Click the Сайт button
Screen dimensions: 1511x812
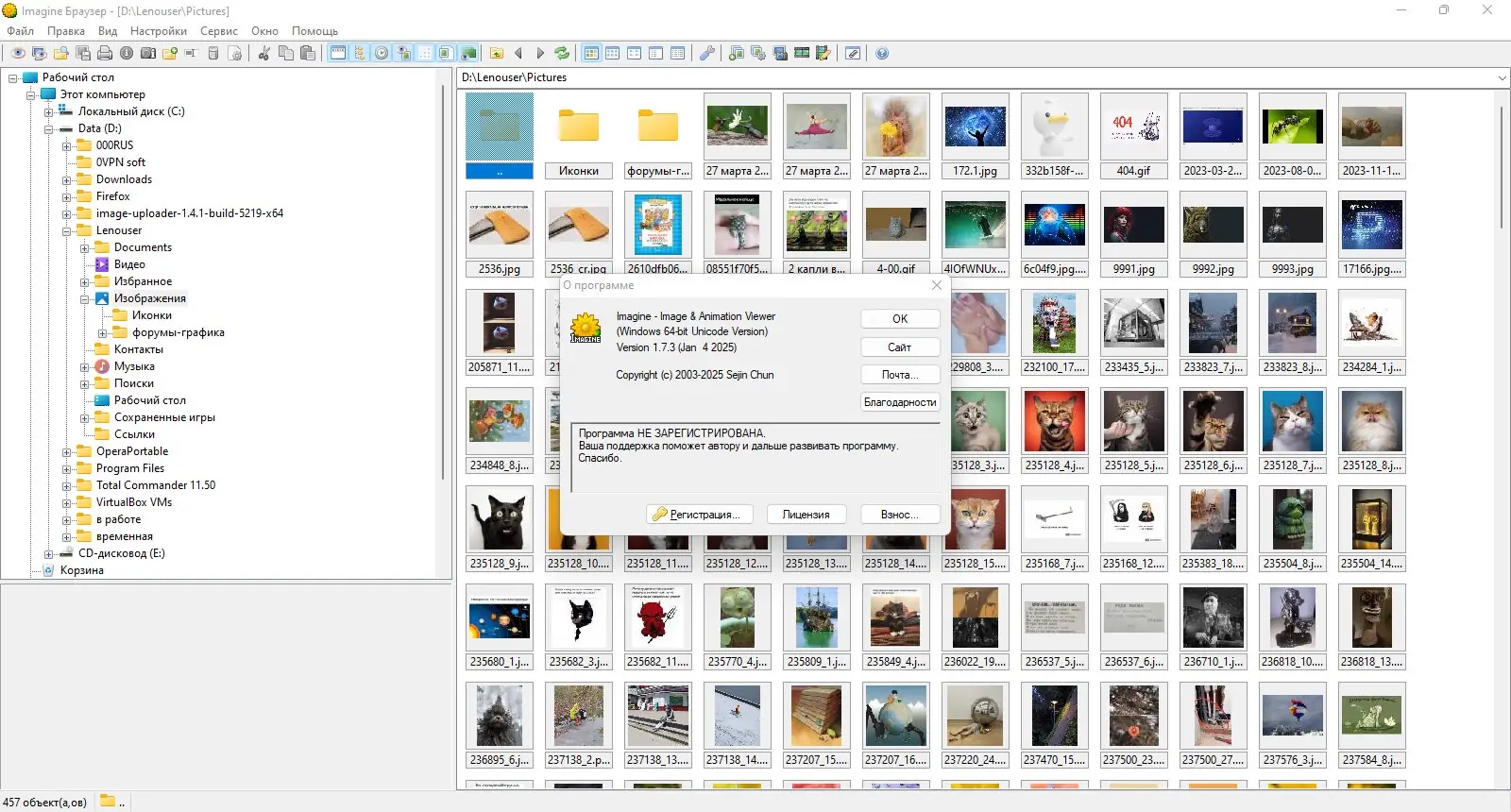pos(900,347)
